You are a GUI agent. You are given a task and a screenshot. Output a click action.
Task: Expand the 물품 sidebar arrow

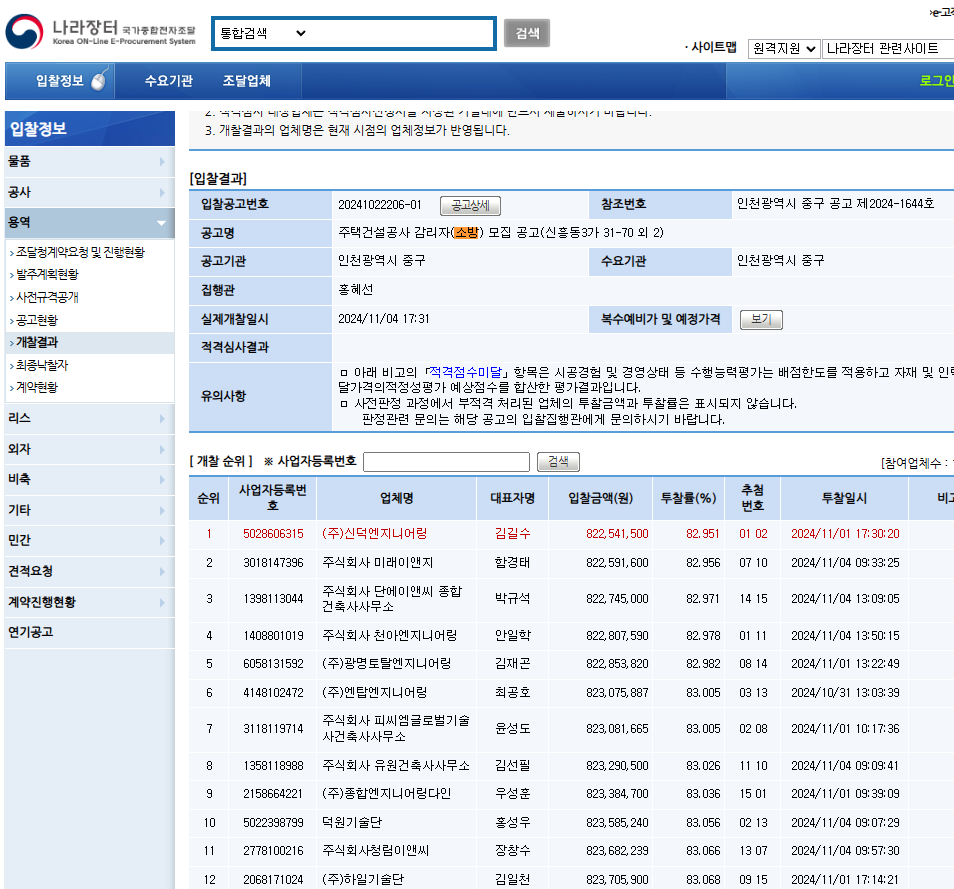click(162, 161)
